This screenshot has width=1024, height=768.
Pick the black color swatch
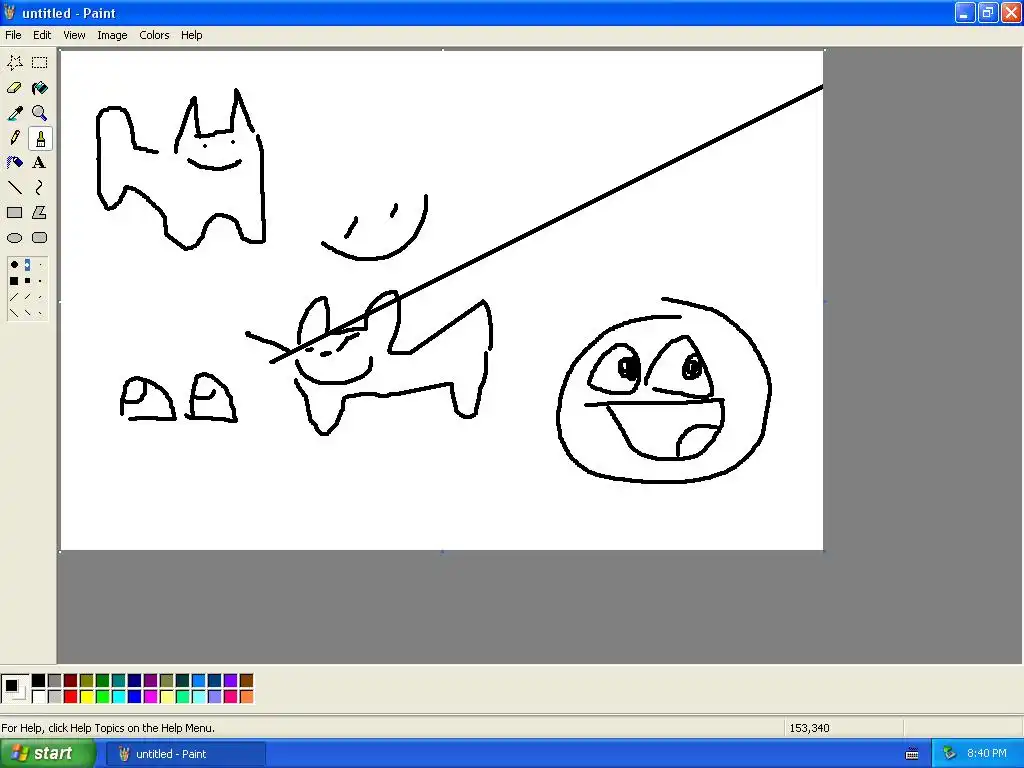pos(39,681)
